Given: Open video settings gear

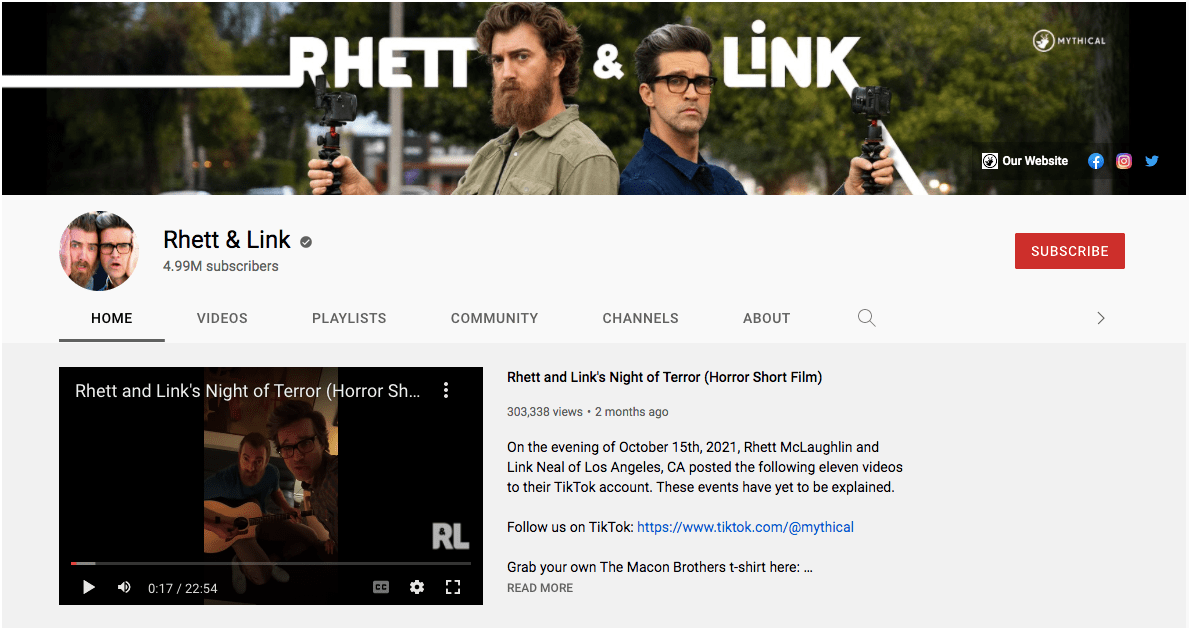Looking at the screenshot, I should point(417,587).
